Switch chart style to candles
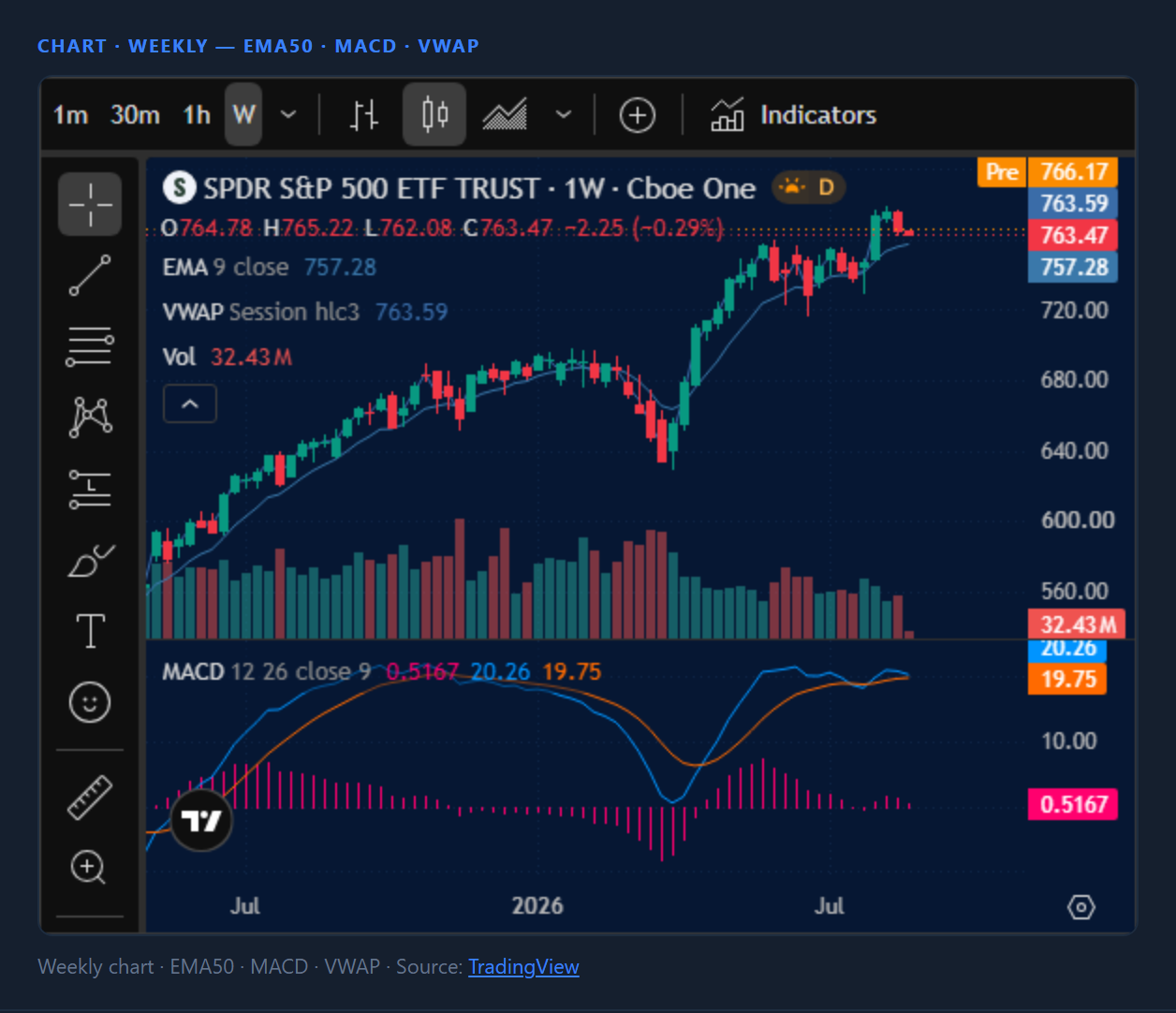 coord(434,115)
